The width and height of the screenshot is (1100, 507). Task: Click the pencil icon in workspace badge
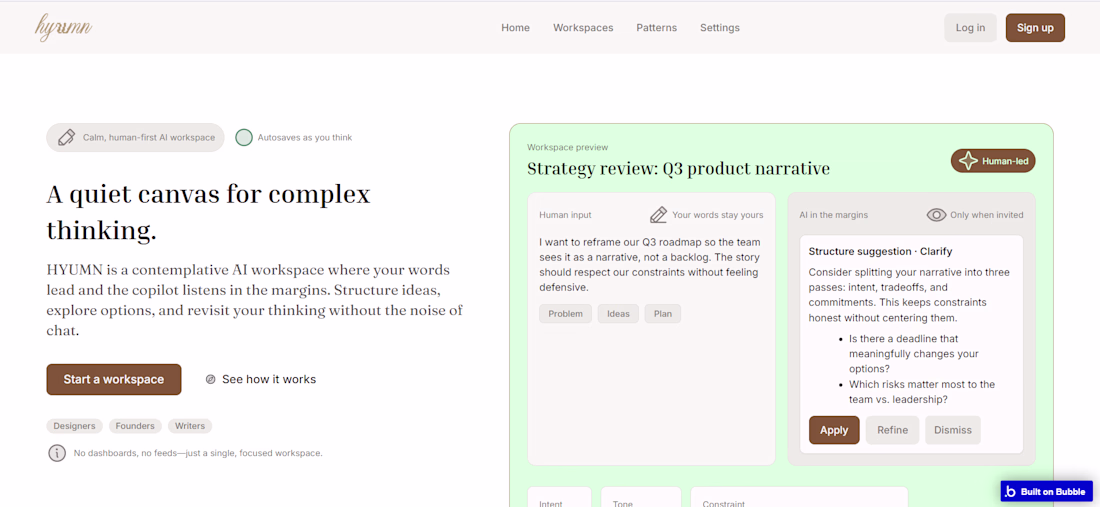[x=66, y=138]
